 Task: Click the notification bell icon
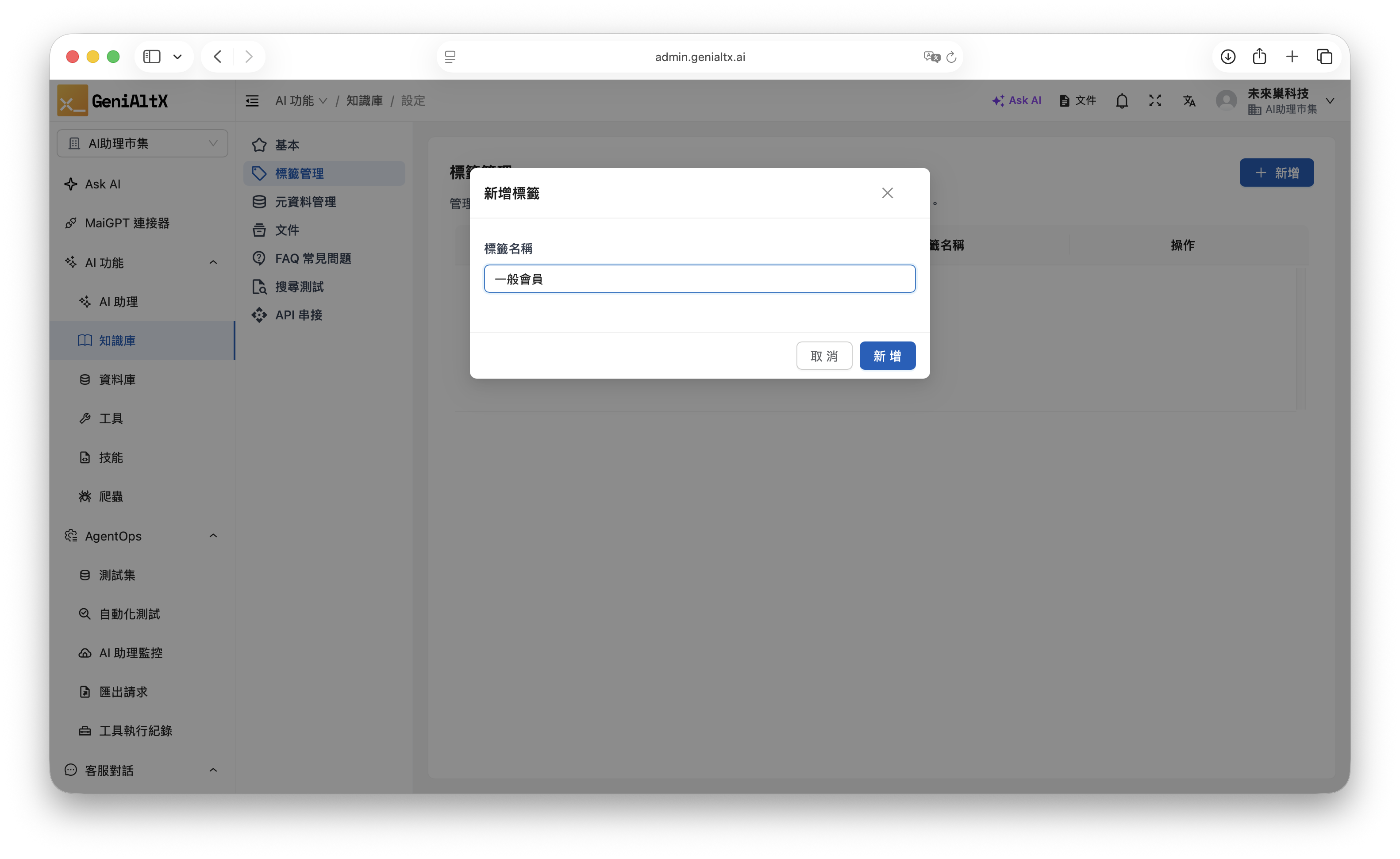pos(1122,101)
